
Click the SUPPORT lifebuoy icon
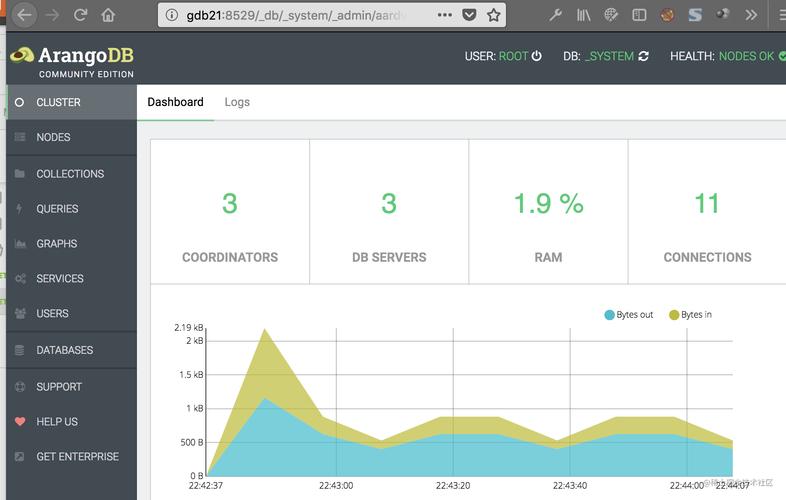pyautogui.click(x=20, y=387)
